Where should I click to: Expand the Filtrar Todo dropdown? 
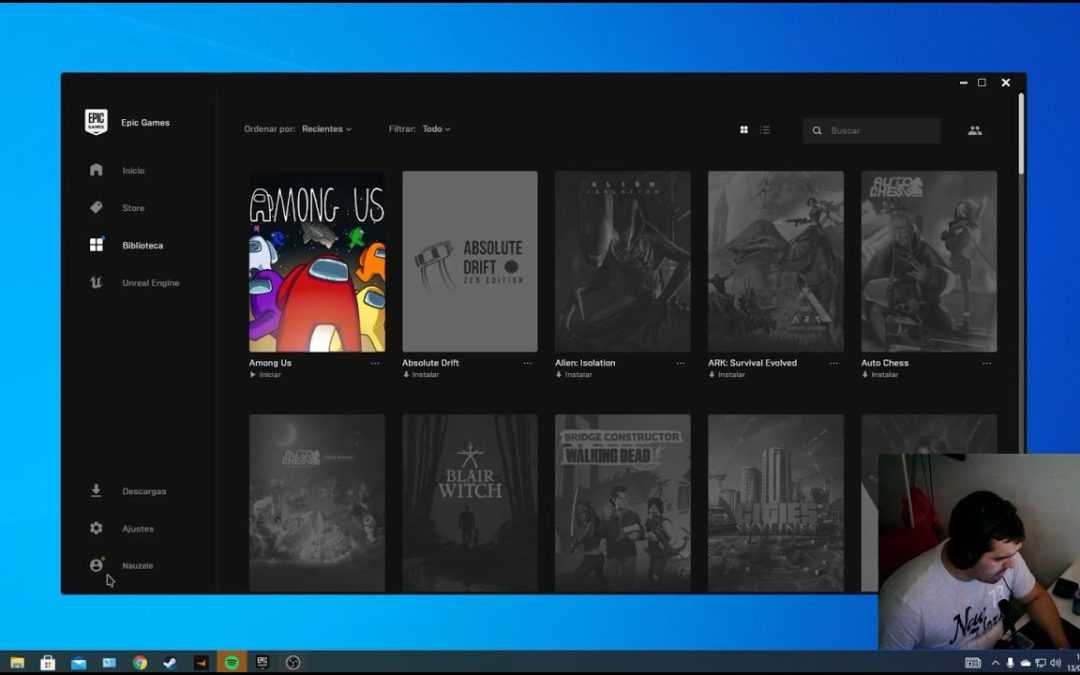point(435,129)
